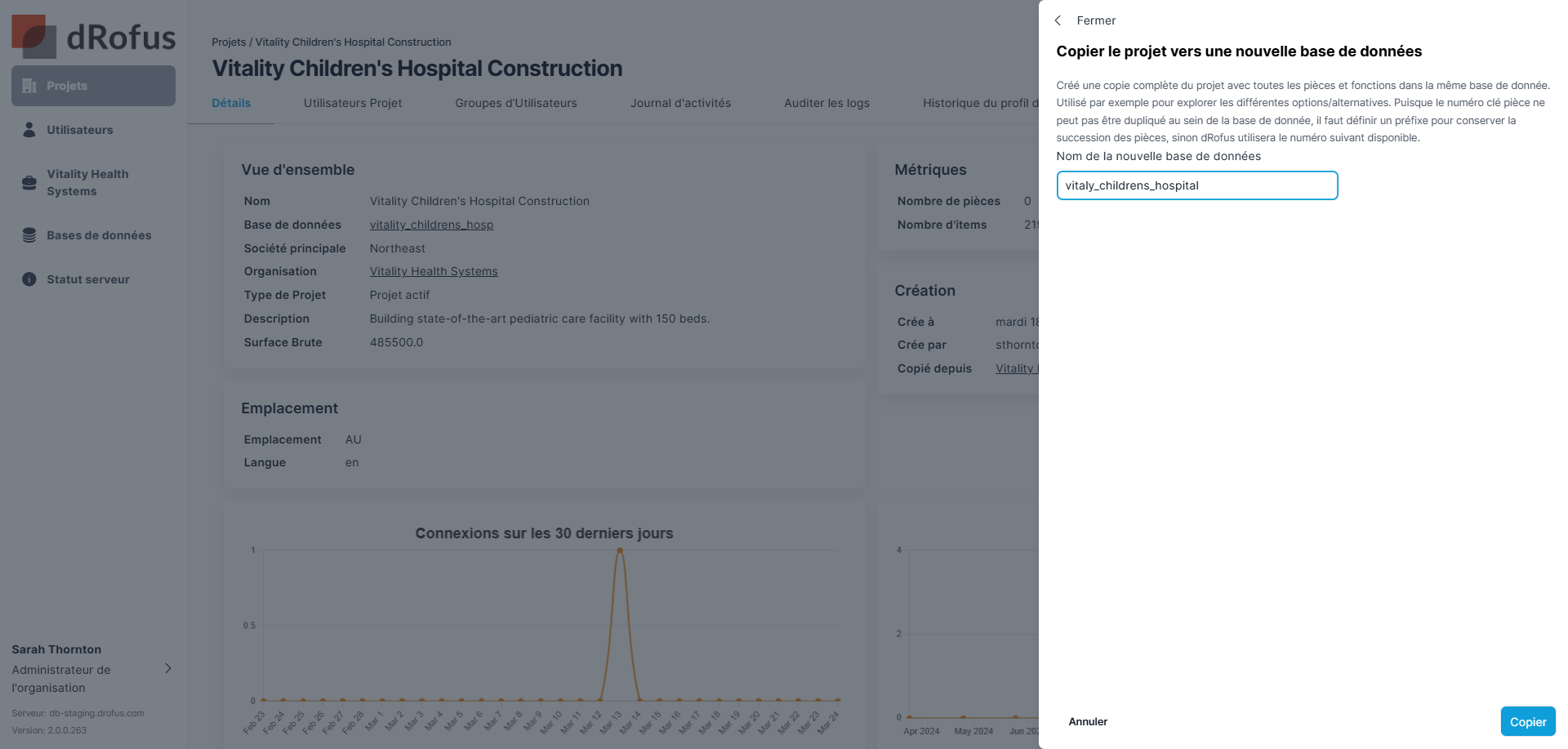Viewport: 1568px width, 749px height.
Task: Click the dRofus logo icon
Action: pyautogui.click(x=34, y=37)
